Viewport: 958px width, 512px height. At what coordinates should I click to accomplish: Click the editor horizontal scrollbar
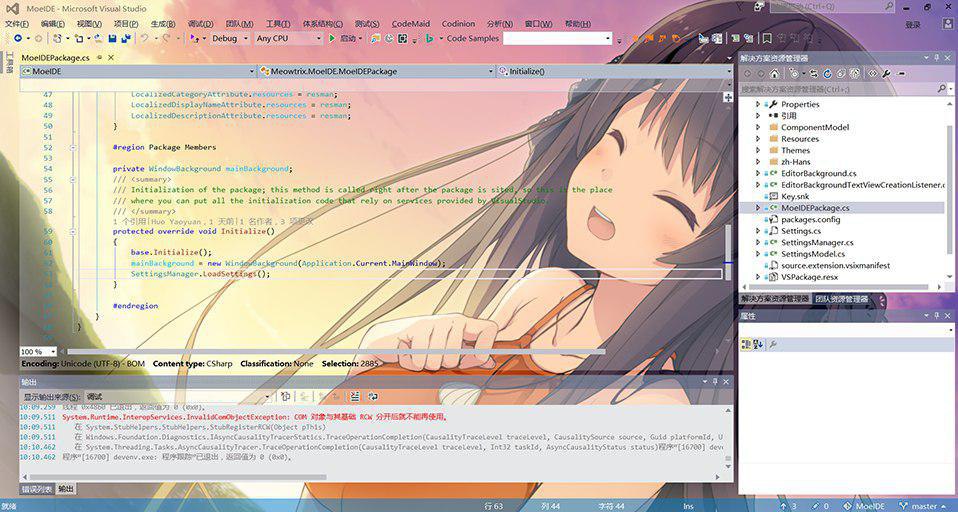point(336,352)
